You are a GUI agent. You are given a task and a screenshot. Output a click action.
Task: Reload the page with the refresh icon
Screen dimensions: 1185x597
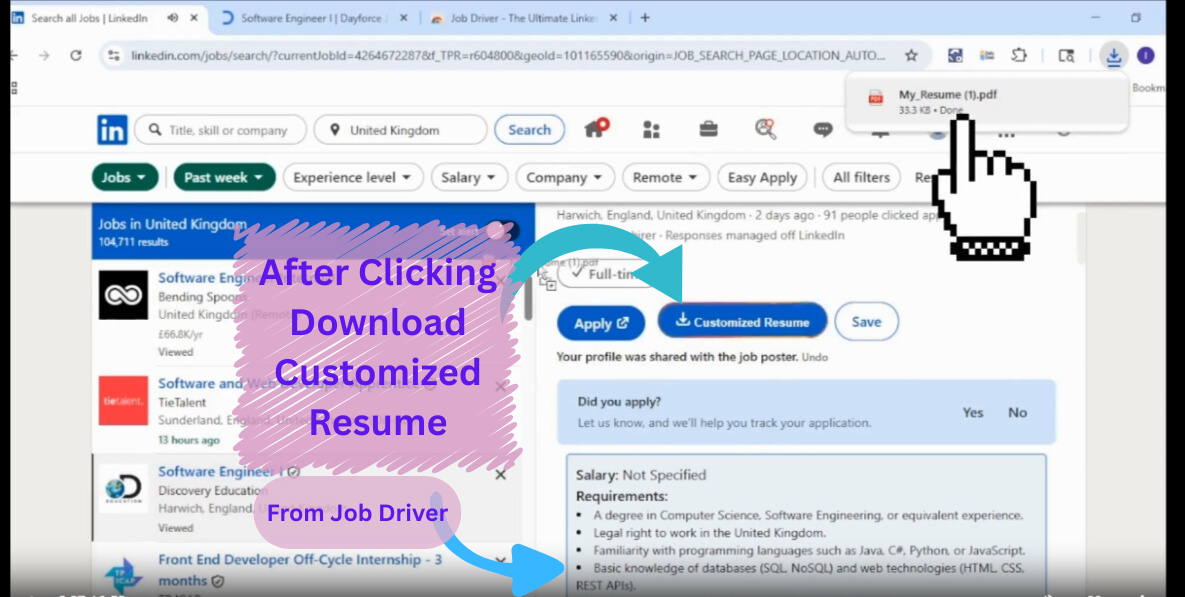pyautogui.click(x=76, y=56)
